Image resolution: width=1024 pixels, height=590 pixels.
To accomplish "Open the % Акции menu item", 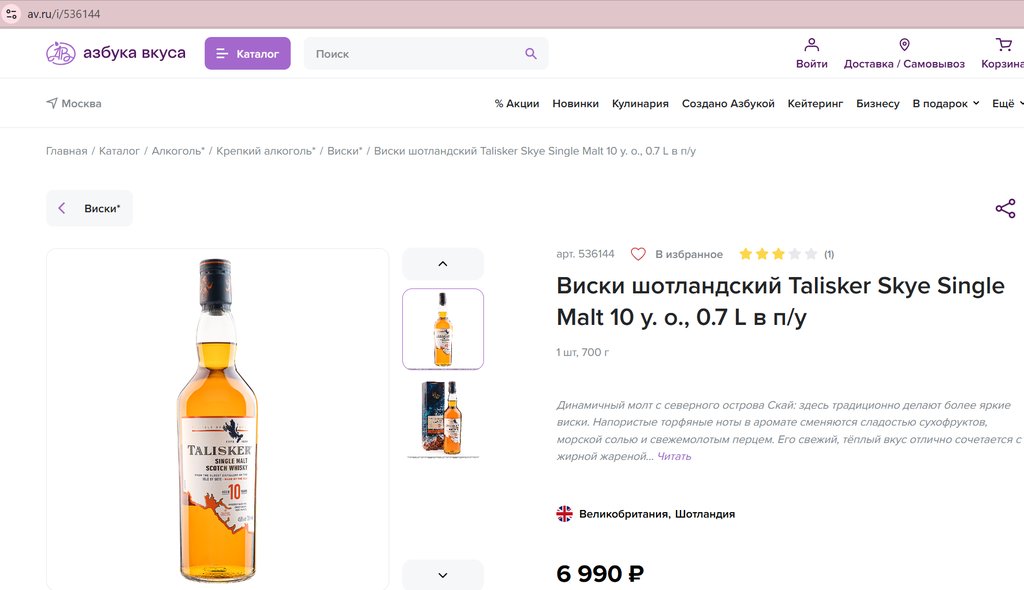I will click(517, 103).
